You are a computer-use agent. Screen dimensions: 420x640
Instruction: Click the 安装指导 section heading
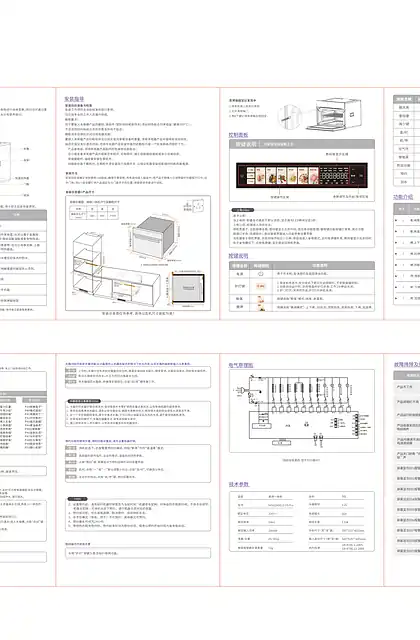(74, 99)
